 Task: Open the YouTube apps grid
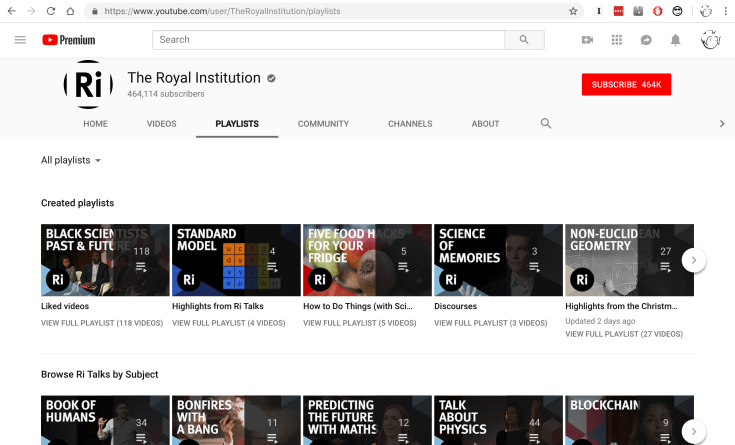[x=617, y=40]
